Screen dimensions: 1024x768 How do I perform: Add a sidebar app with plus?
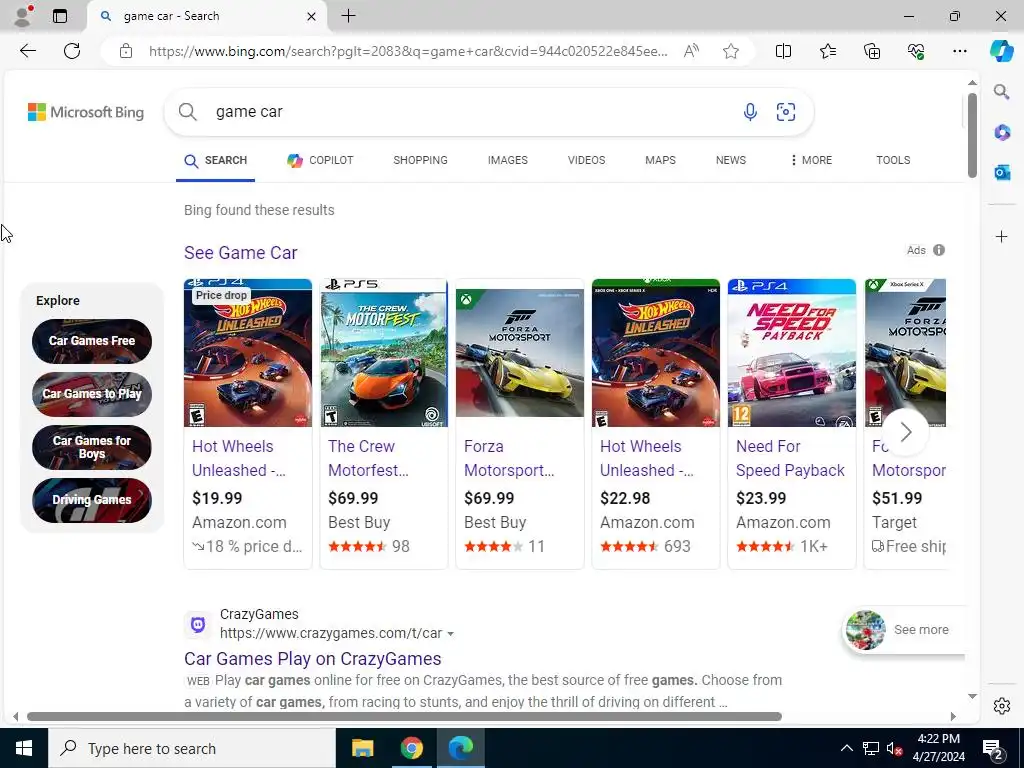(x=1002, y=236)
